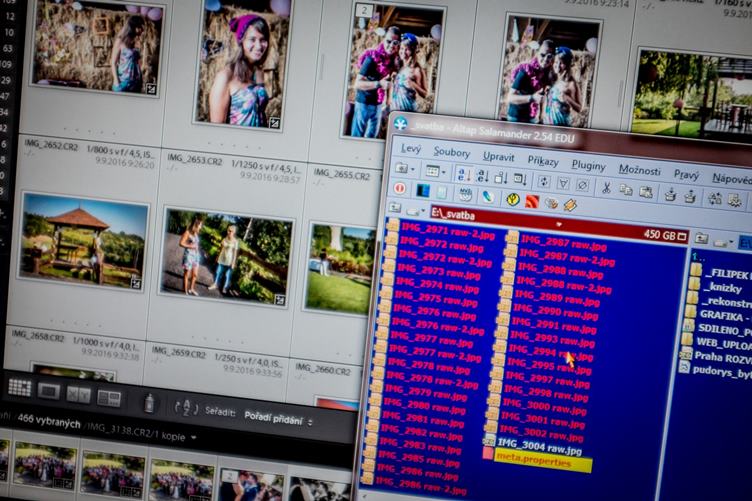This screenshot has height=501, width=752.
Task: Expand the filmstrip source 'kopie' dropdown arrow
Action: (x=193, y=438)
